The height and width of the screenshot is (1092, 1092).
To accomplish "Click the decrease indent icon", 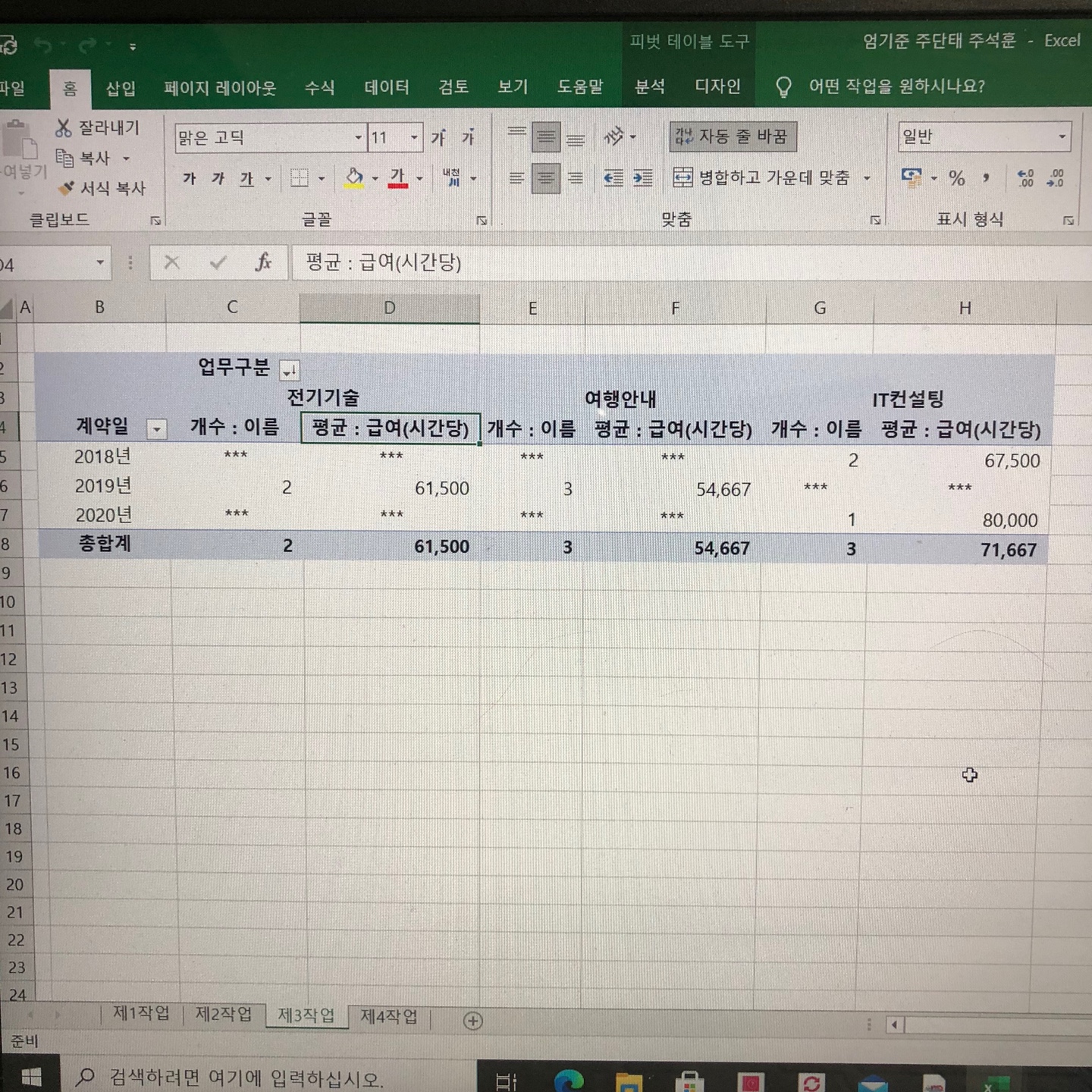I will pos(613,178).
